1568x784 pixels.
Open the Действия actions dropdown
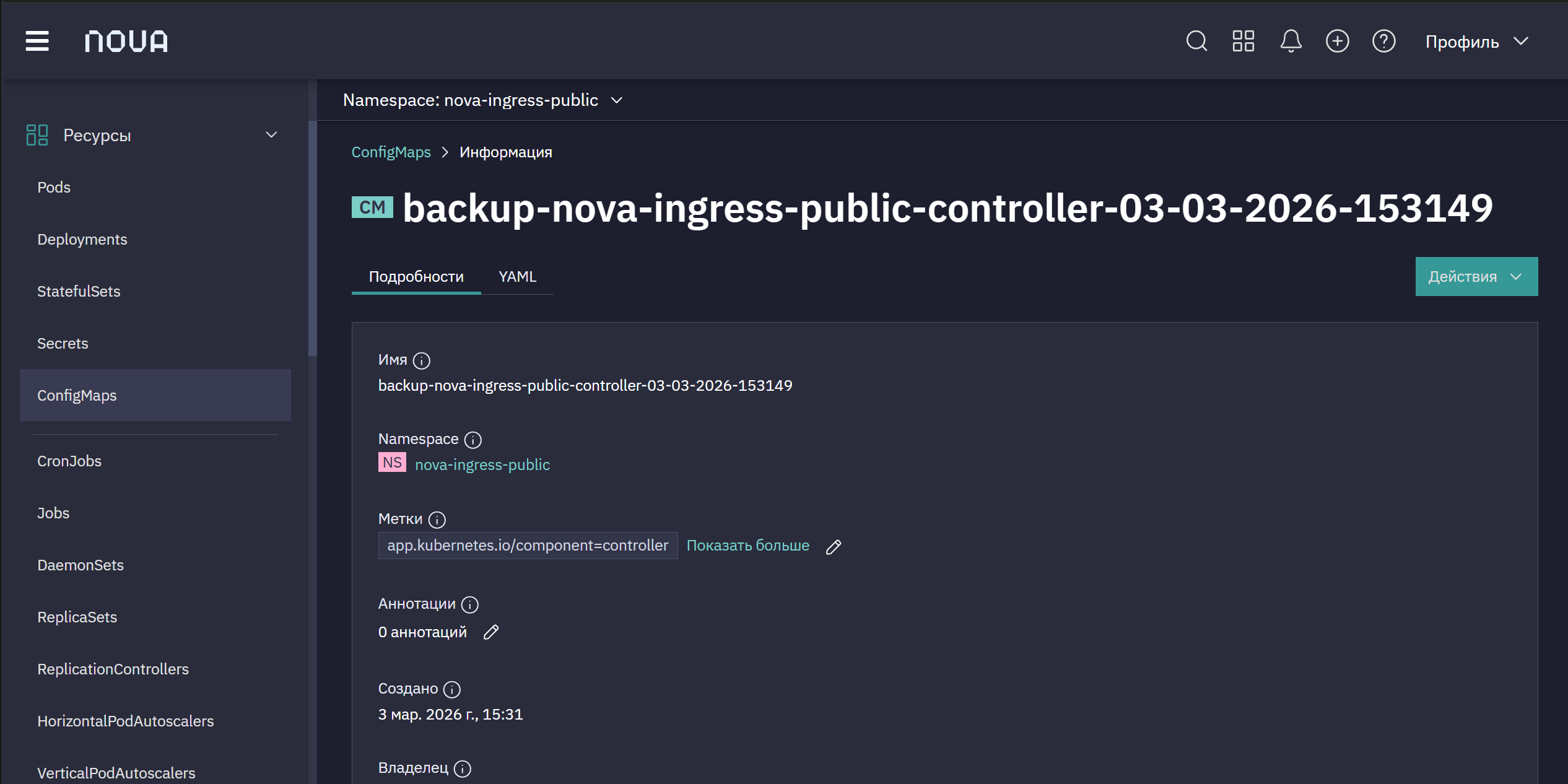(1476, 276)
